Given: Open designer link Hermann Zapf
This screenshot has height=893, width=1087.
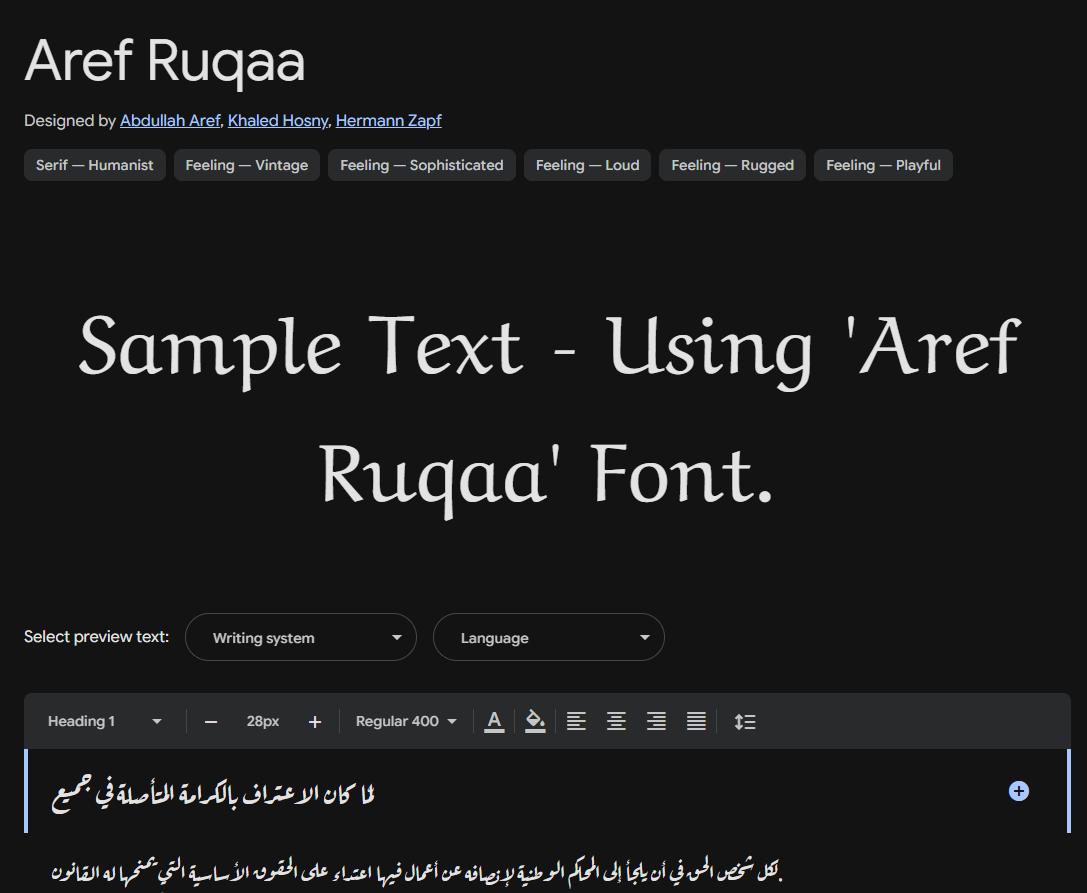Looking at the screenshot, I should click(x=388, y=121).
